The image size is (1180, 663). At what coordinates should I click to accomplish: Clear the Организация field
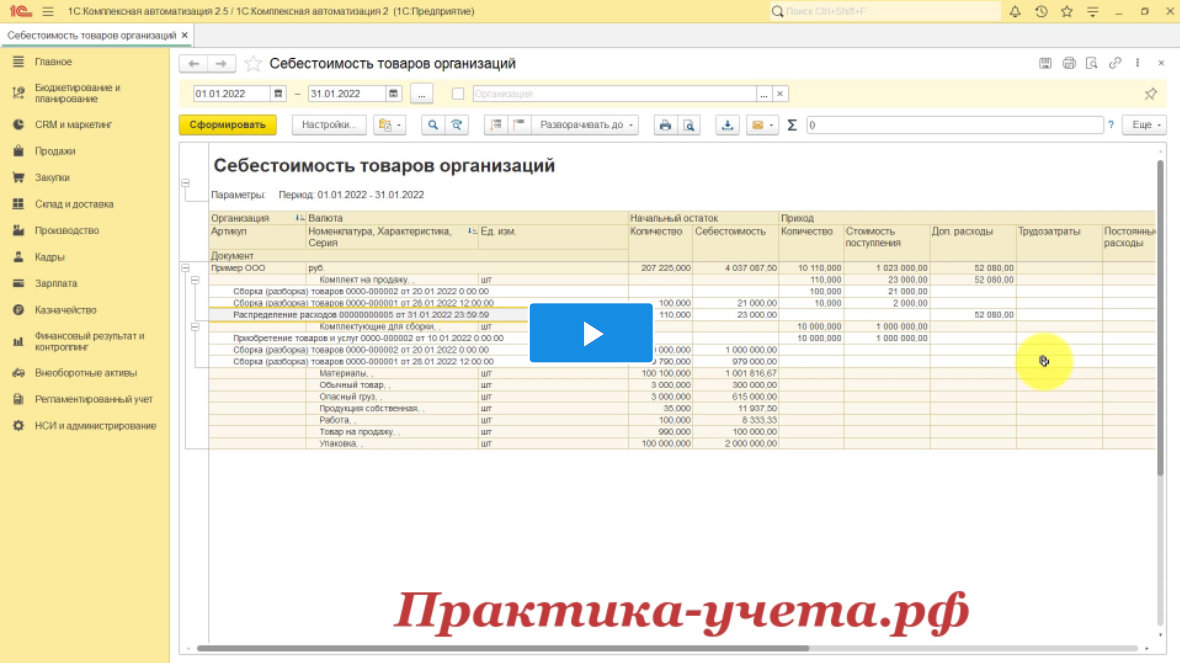pyautogui.click(x=780, y=94)
